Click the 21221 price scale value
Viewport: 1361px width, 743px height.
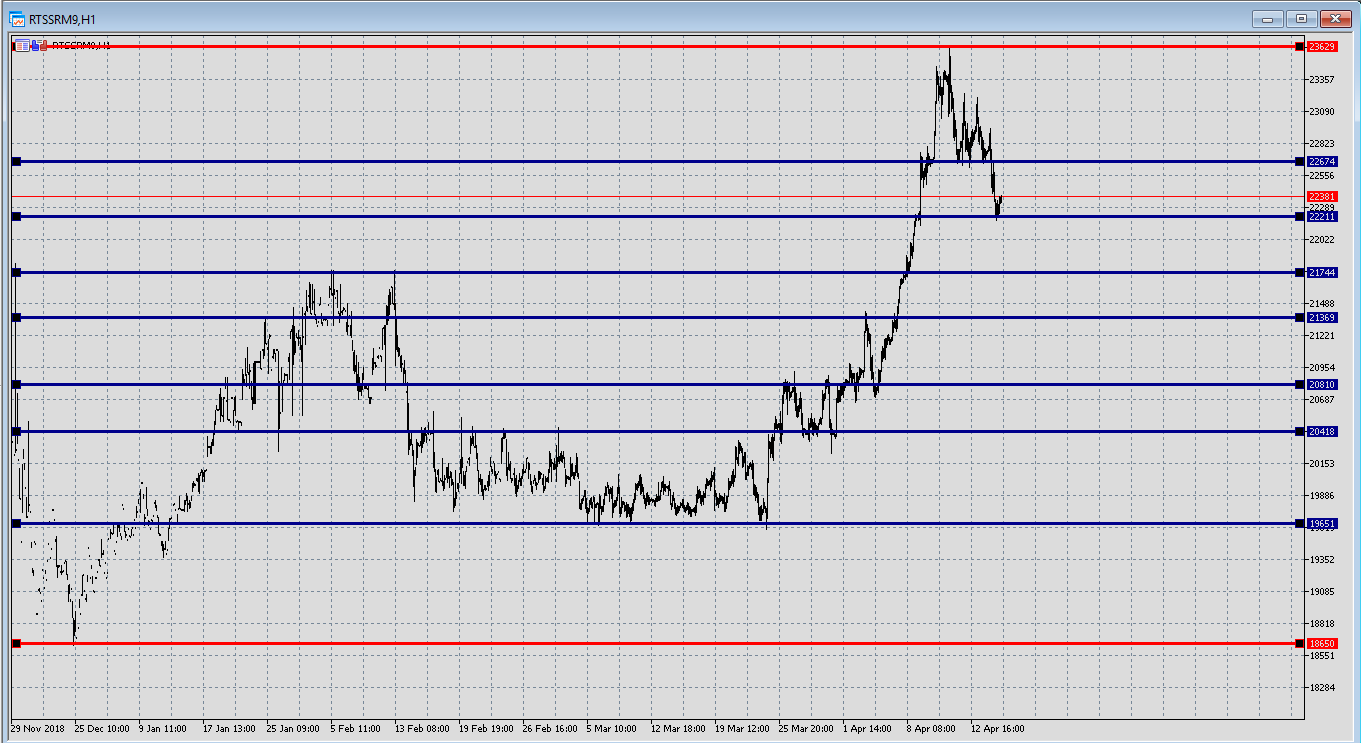[x=1322, y=335]
